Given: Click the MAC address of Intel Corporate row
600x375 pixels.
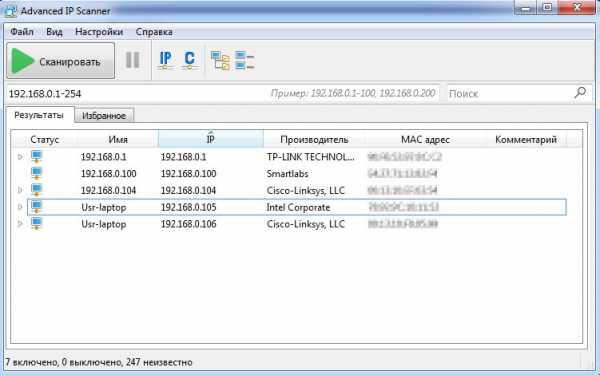Looking at the screenshot, I should tap(403, 207).
